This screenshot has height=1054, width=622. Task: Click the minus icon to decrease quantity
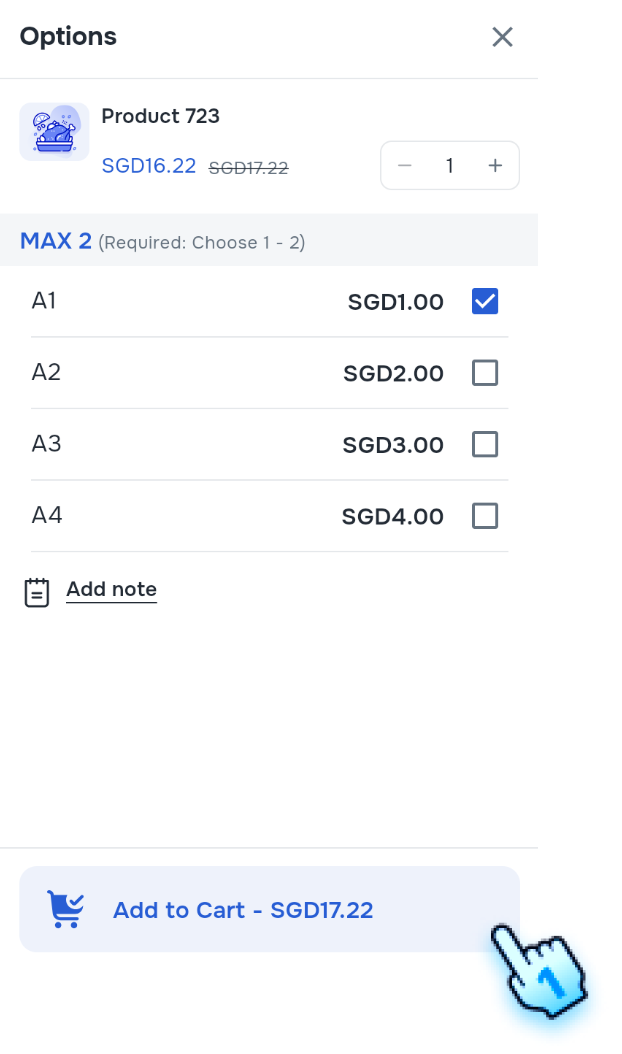tap(404, 165)
